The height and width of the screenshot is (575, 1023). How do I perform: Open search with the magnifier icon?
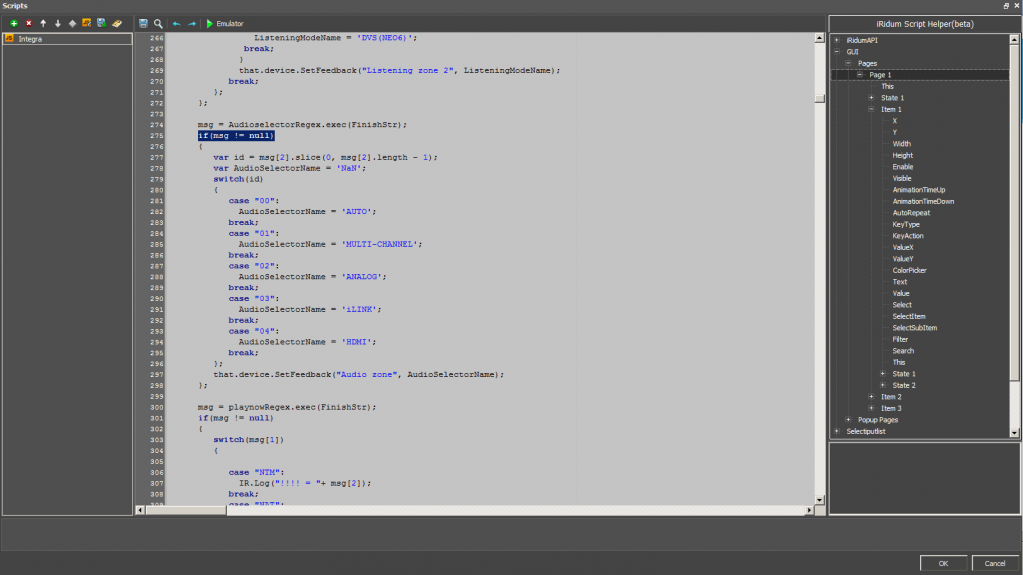(x=158, y=23)
